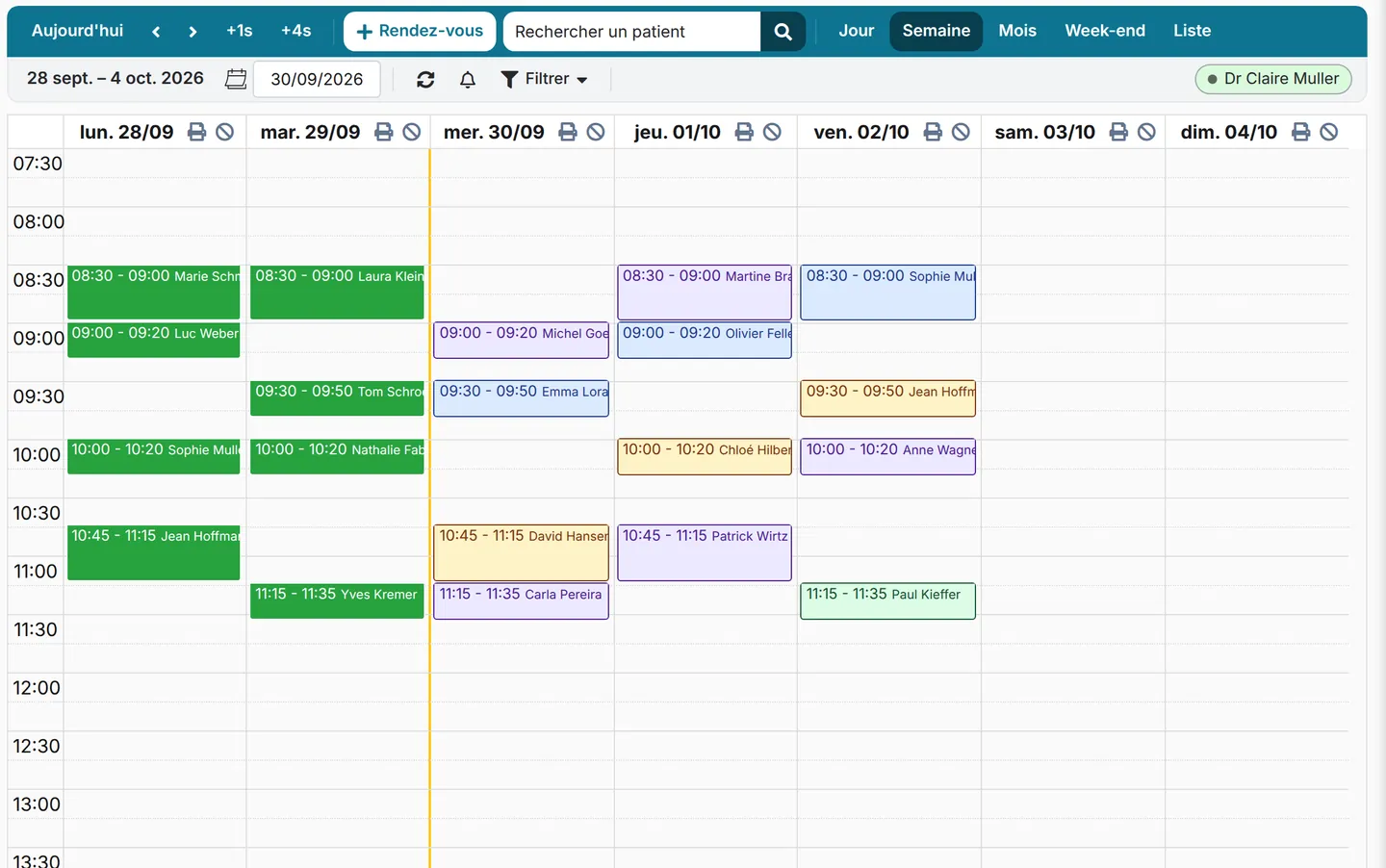
Task: Print Thursday 01/10 schedule
Action: [744, 132]
